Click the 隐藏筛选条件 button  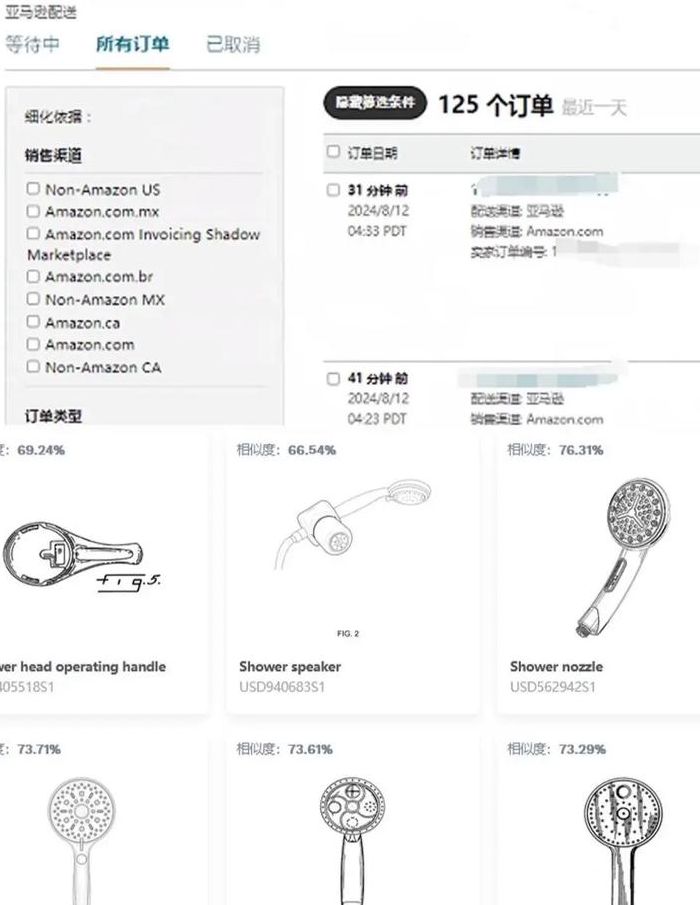pyautogui.click(x=375, y=103)
